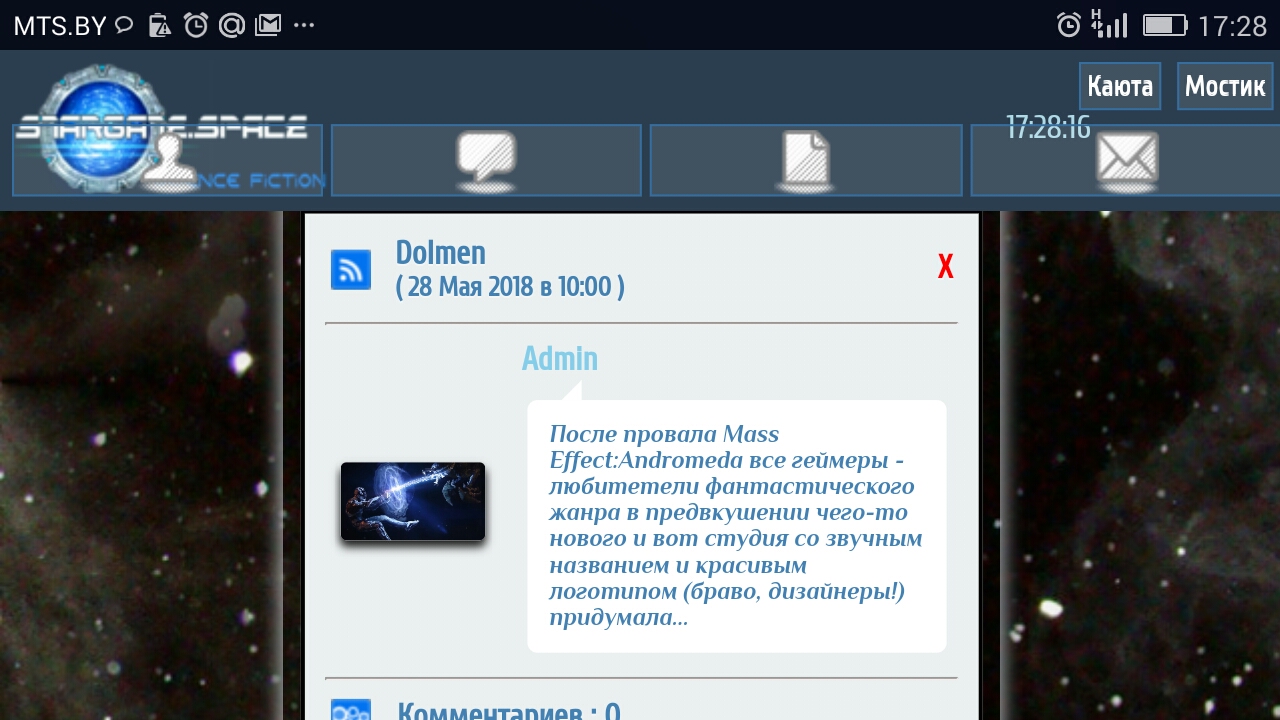Open the Dolmen post title
The image size is (1280, 720).
point(441,253)
